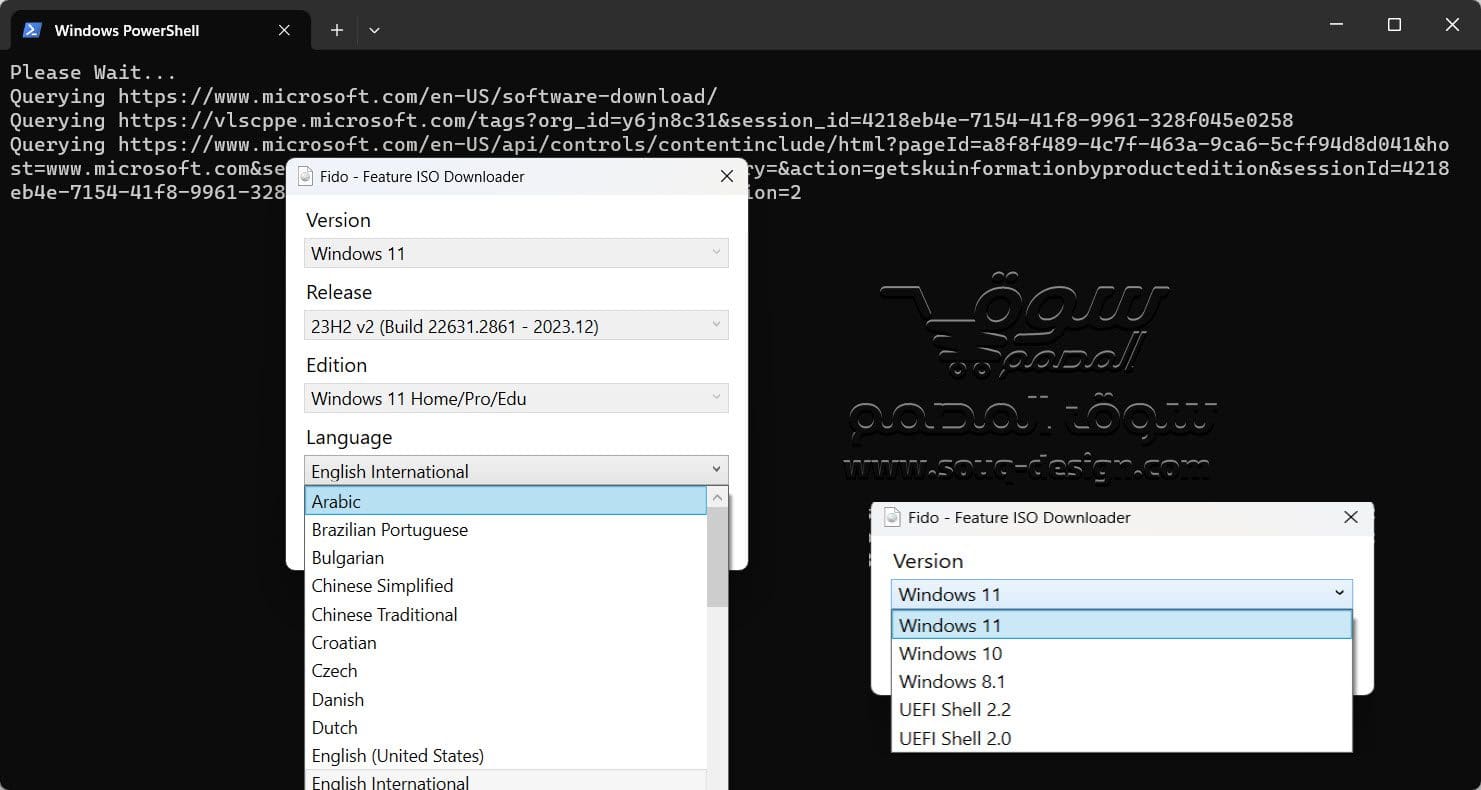
Task: Choose English International in the list
Action: click(x=505, y=781)
